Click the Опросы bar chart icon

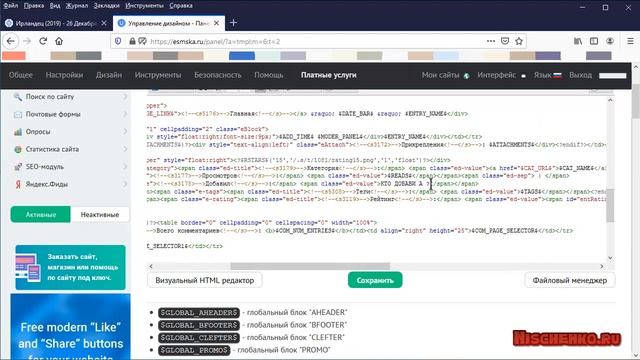18,132
